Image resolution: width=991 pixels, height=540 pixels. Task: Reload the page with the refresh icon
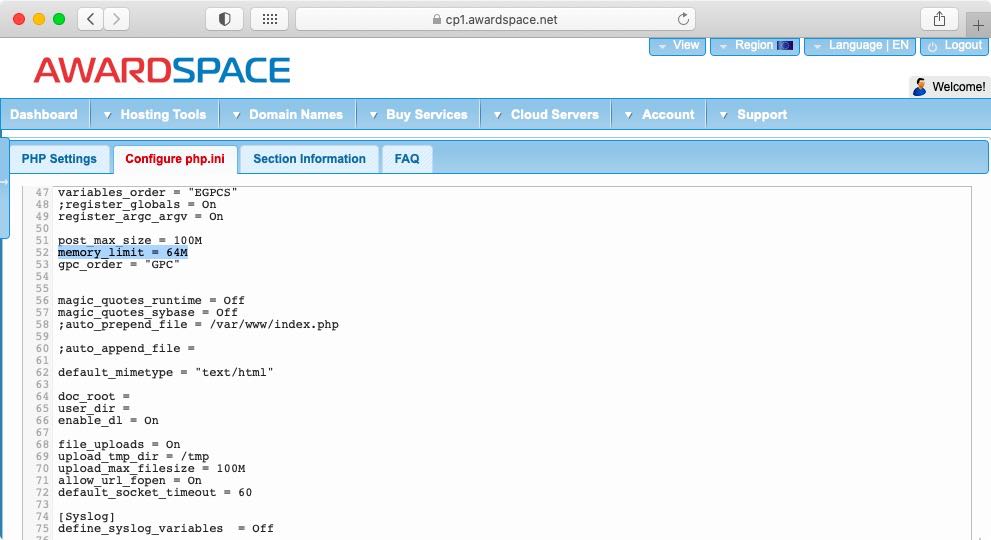(x=683, y=19)
